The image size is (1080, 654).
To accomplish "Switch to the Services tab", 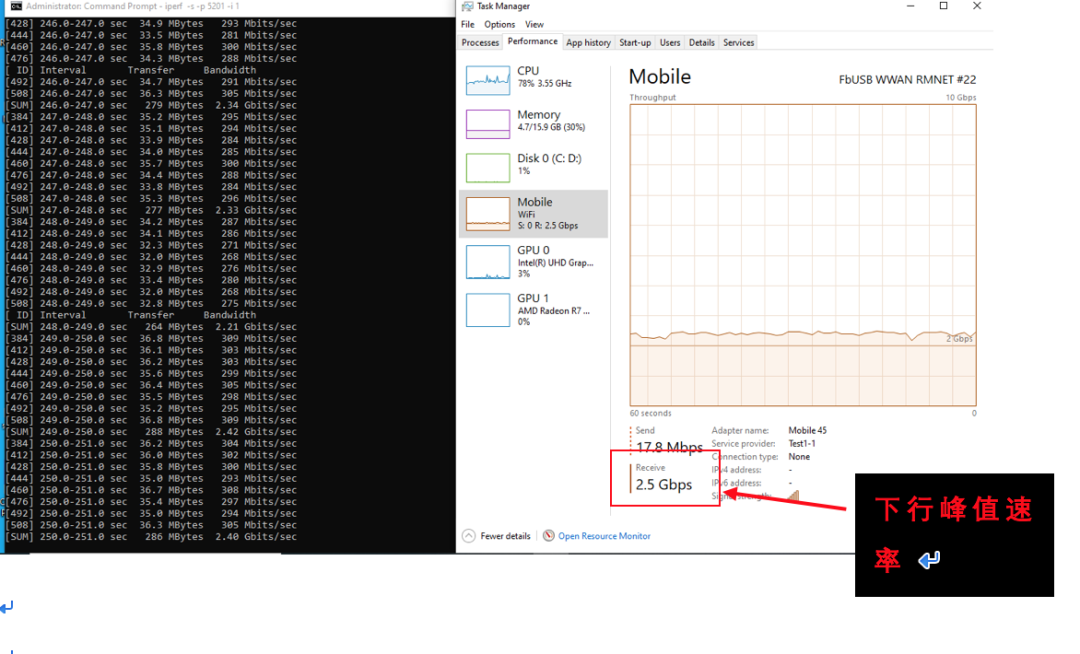I will point(738,43).
